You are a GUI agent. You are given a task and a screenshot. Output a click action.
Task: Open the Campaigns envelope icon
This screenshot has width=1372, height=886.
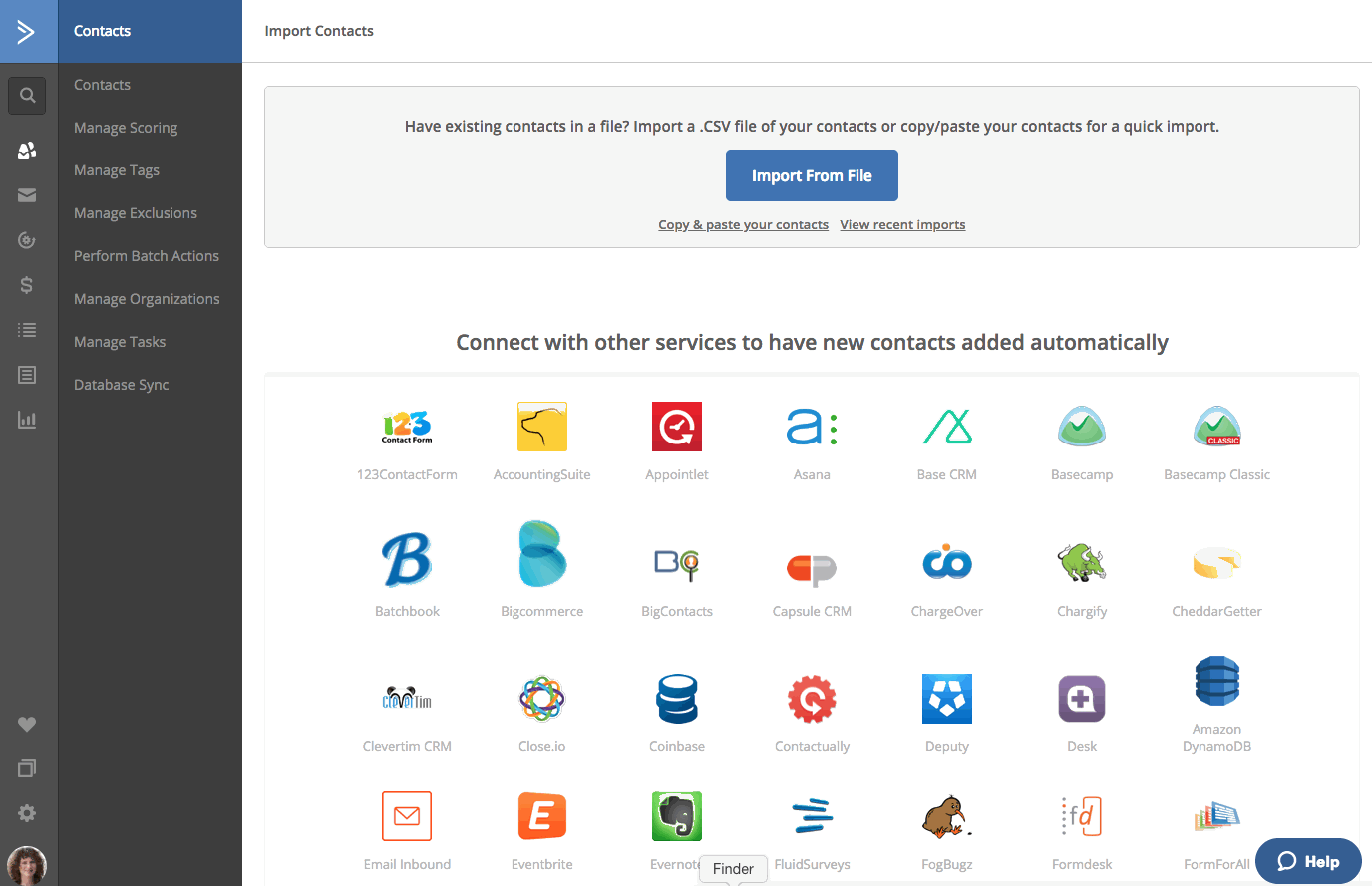(27, 195)
